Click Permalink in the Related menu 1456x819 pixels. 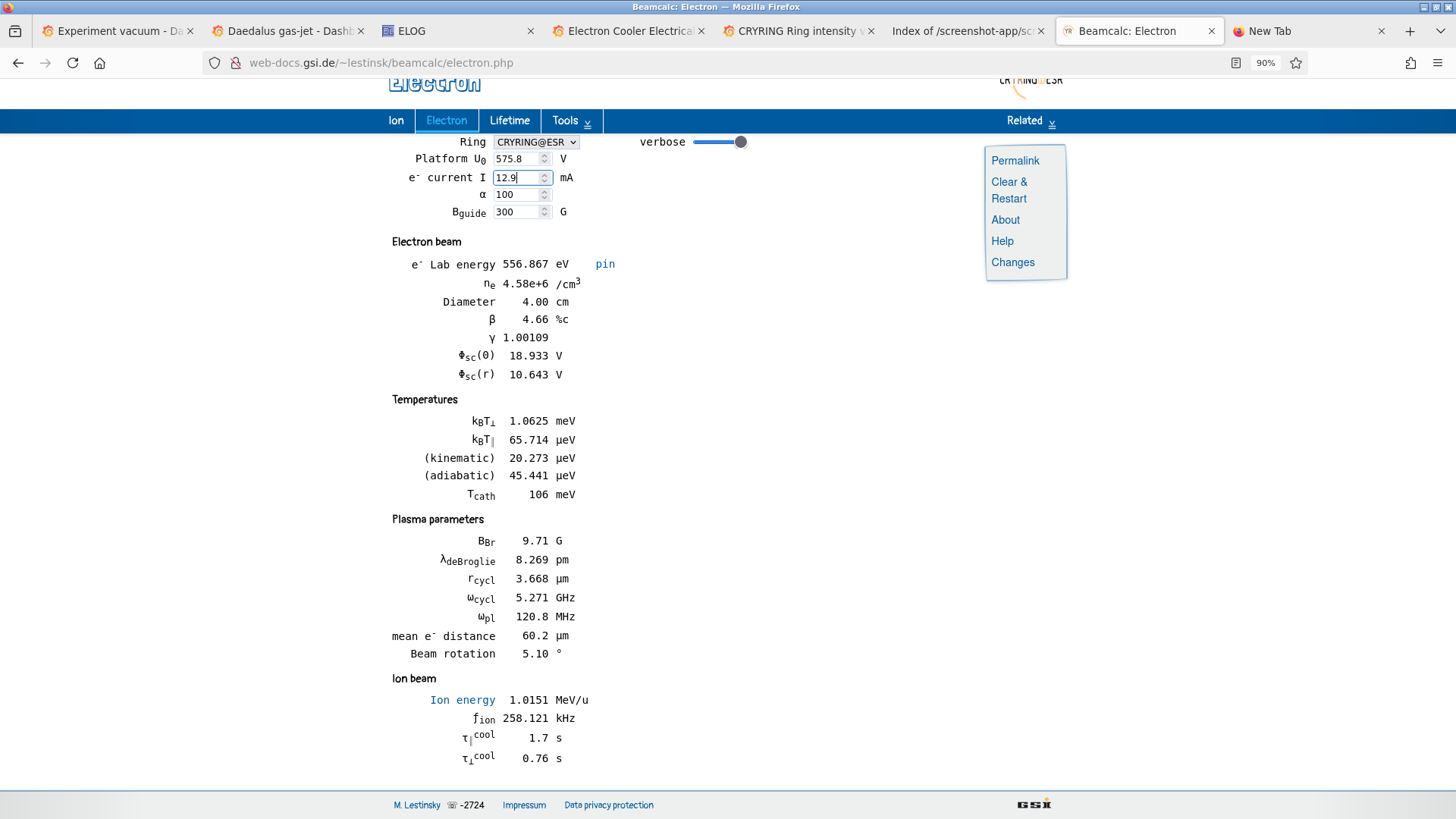tap(1015, 161)
